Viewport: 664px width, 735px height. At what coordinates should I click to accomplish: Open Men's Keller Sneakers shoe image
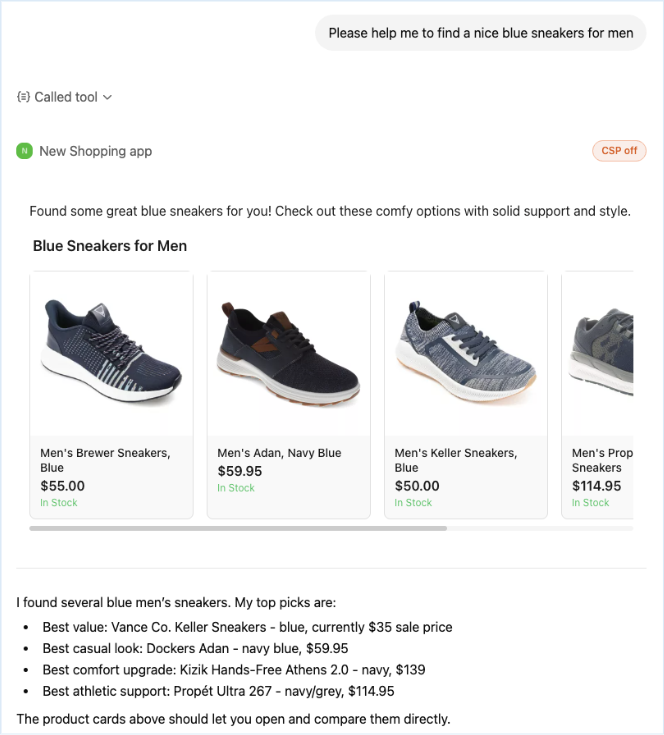[x=466, y=354]
